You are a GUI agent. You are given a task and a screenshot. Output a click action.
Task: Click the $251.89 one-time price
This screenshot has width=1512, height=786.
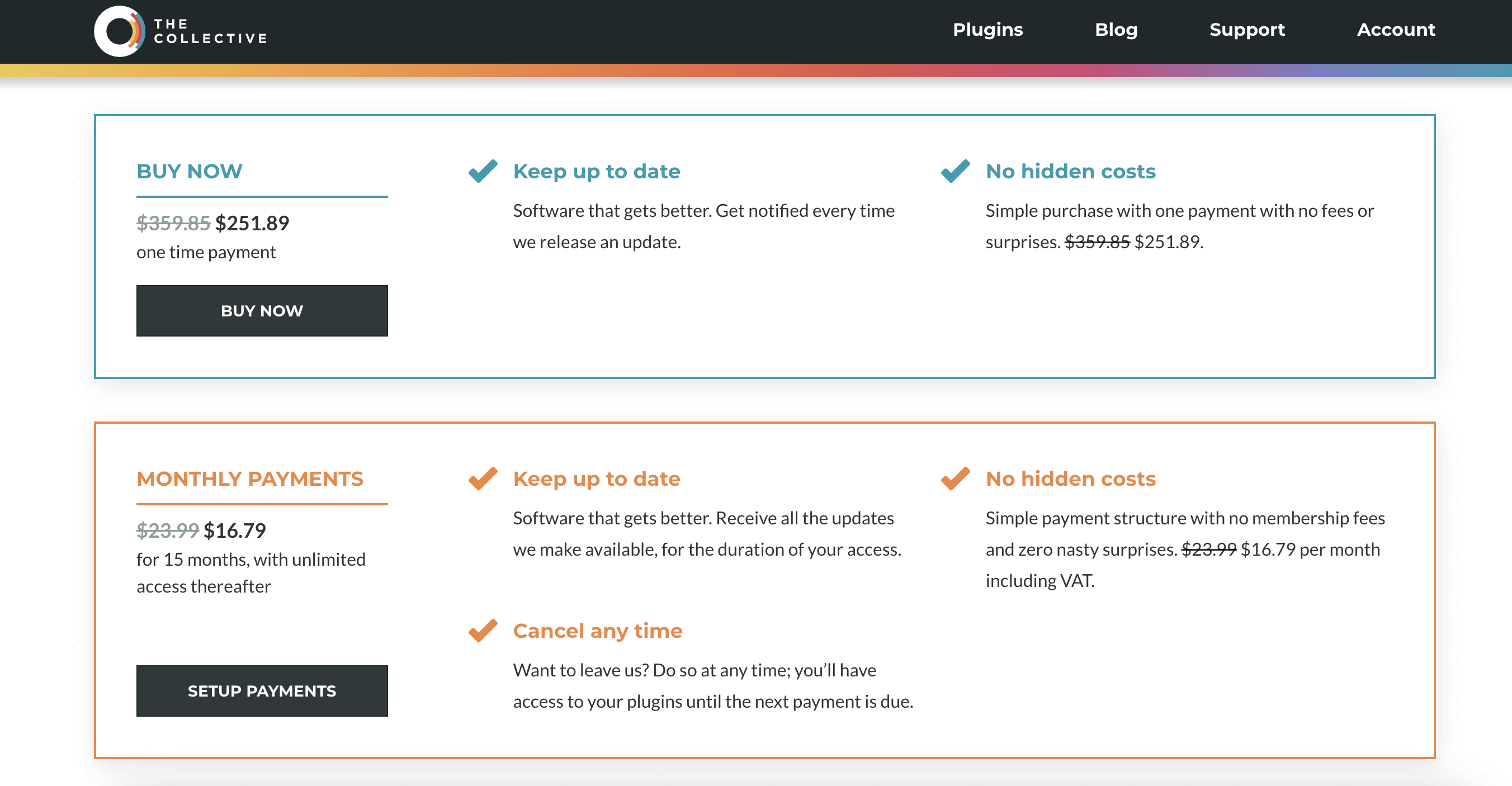(252, 223)
